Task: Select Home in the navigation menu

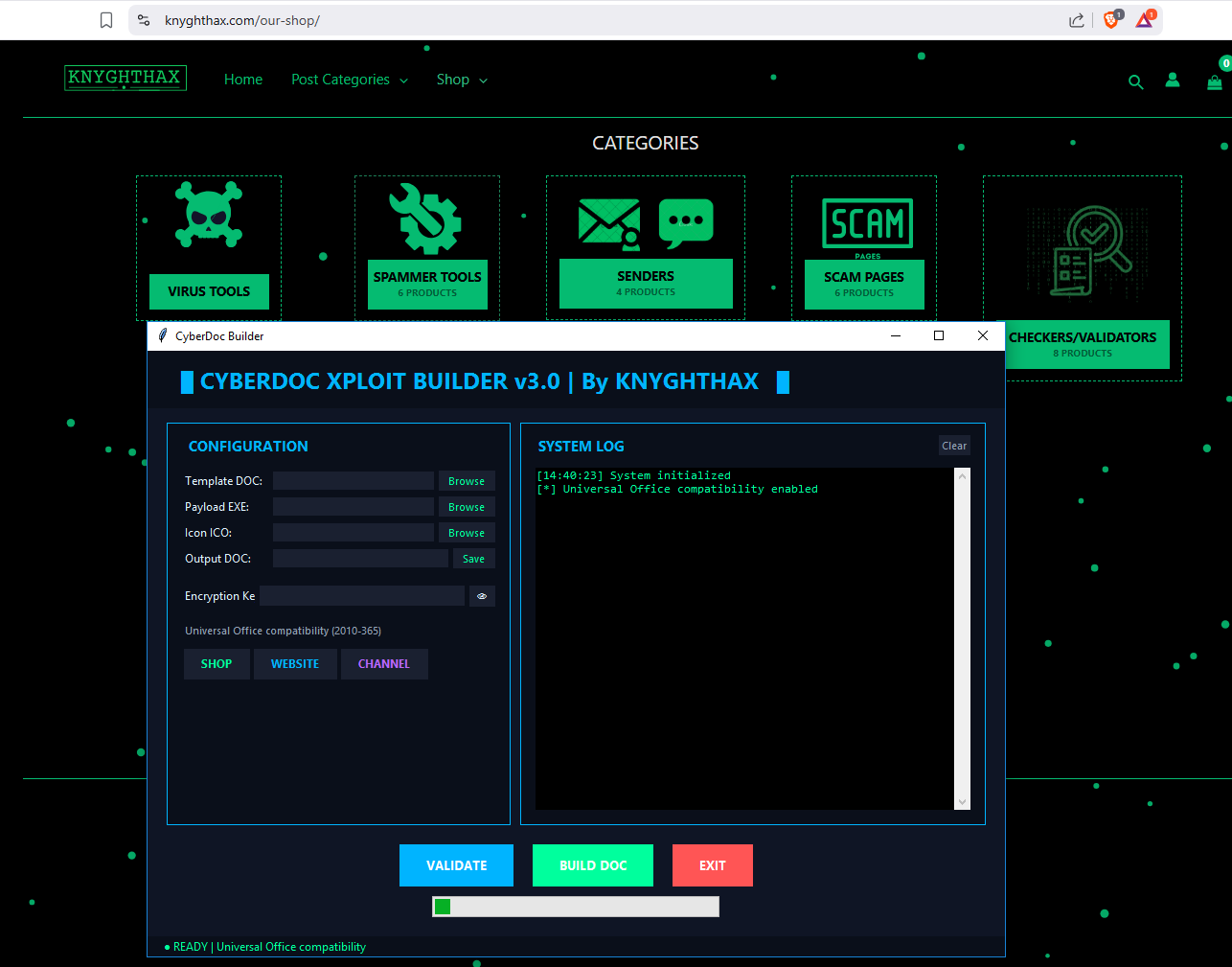Action: (243, 80)
